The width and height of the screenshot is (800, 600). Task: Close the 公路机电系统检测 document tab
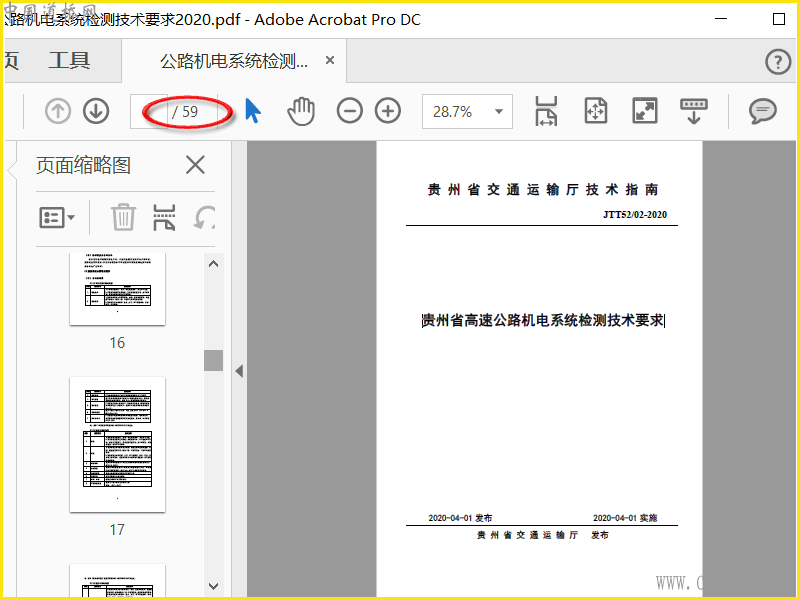(x=330, y=60)
